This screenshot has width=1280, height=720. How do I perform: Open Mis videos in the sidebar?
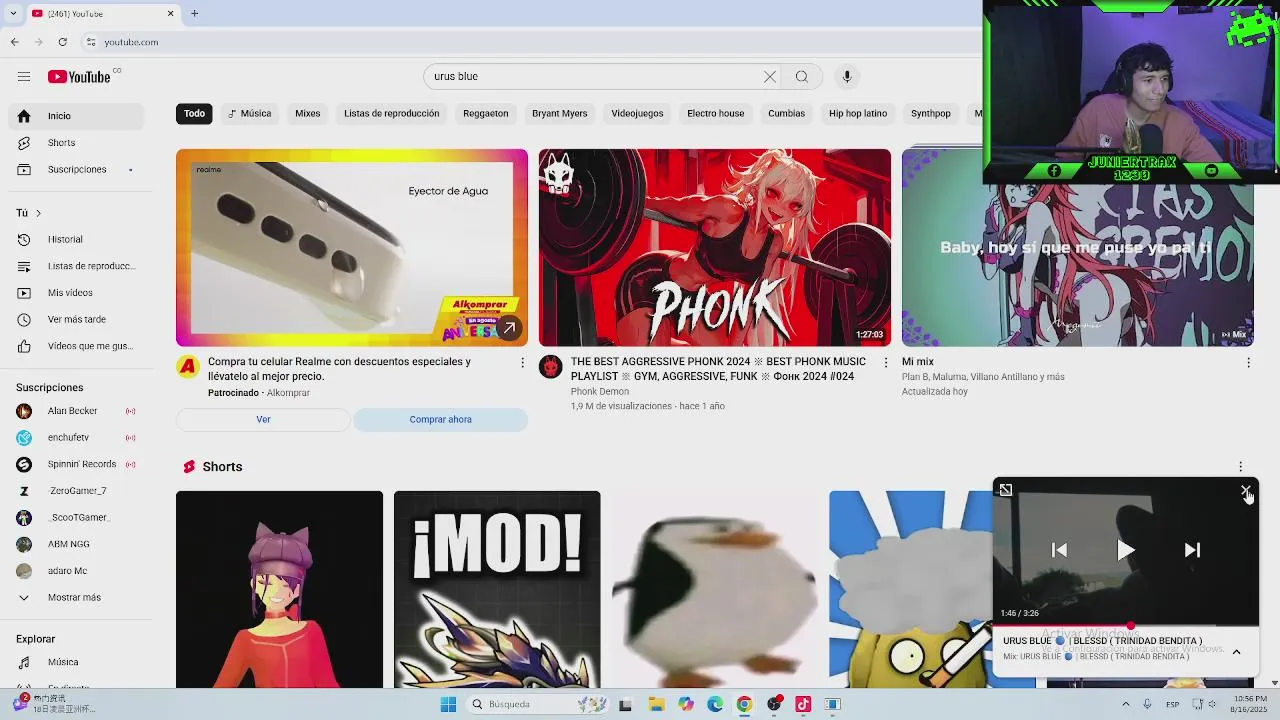75,293
